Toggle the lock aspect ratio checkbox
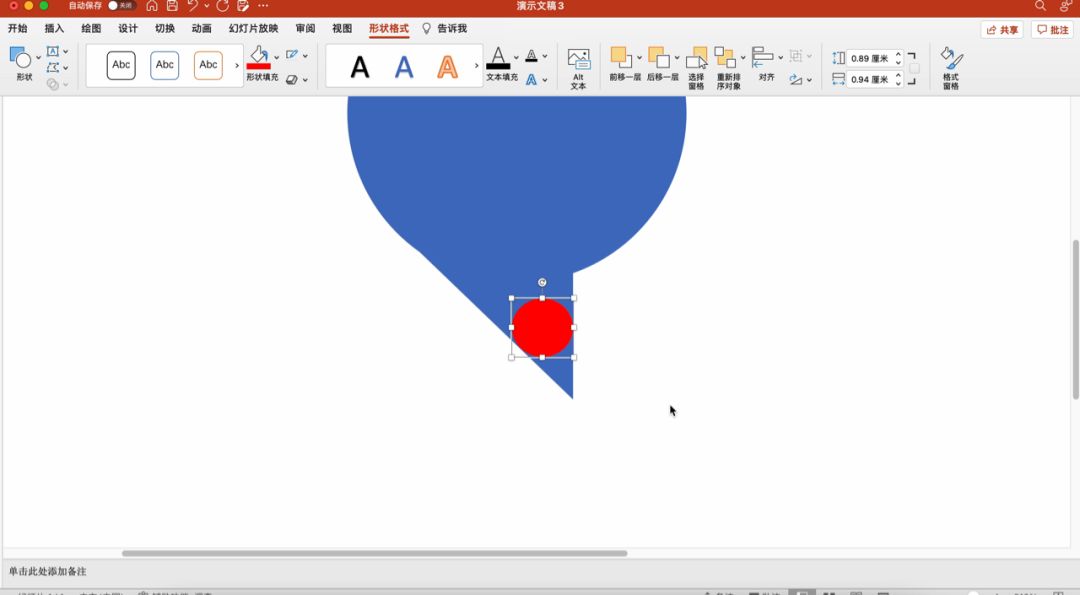This screenshot has height=595, width=1080. pyautogui.click(x=914, y=69)
